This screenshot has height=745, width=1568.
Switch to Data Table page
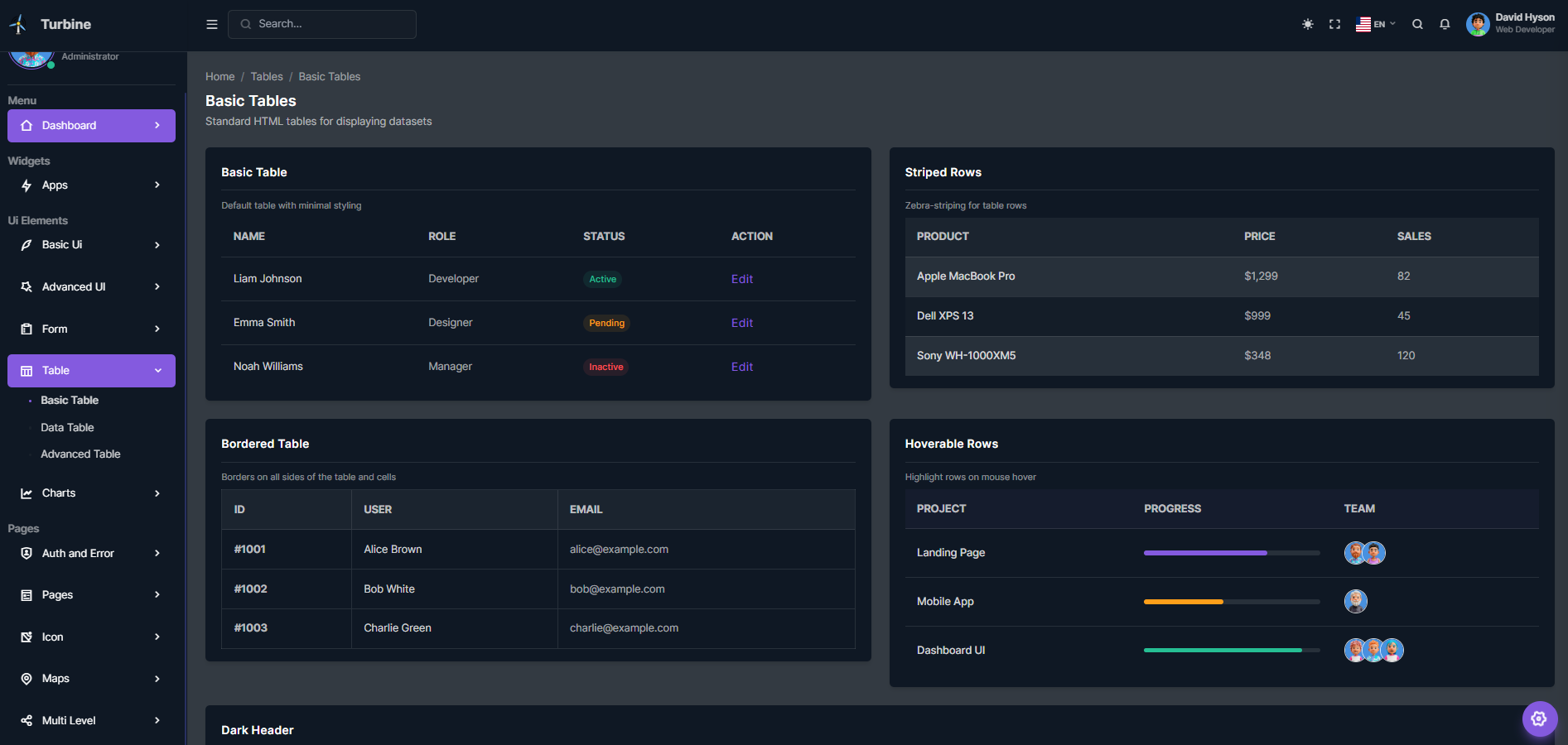(x=67, y=427)
